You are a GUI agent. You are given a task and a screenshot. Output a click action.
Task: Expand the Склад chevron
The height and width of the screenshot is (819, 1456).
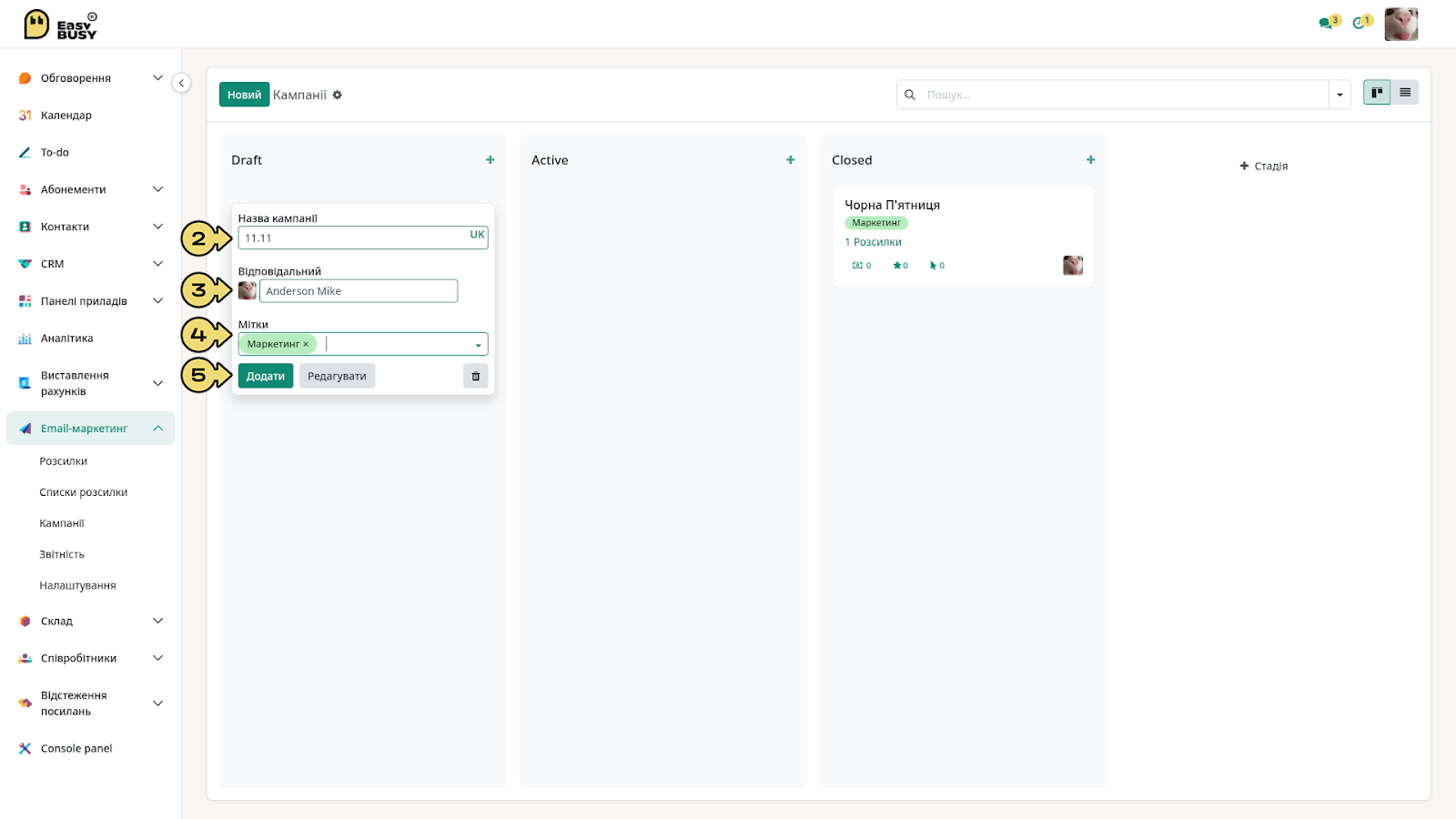(157, 621)
